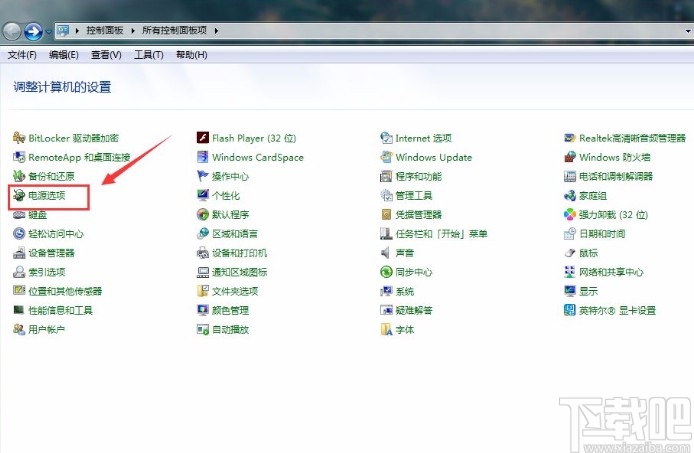Screen dimensions: 694x453
Task: Open 轻松访问中心 icon
Action: pos(19,234)
